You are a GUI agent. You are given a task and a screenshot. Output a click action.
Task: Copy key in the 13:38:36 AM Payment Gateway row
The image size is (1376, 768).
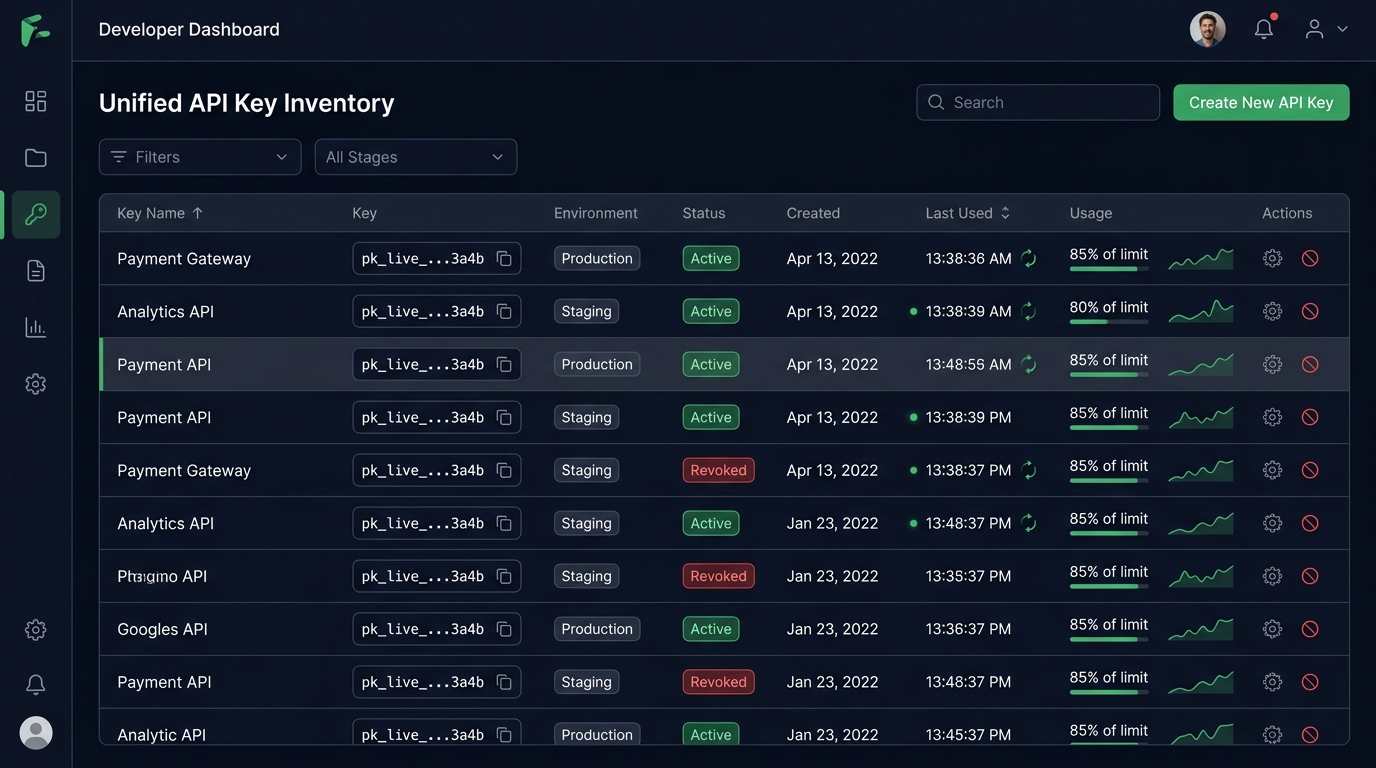point(504,259)
